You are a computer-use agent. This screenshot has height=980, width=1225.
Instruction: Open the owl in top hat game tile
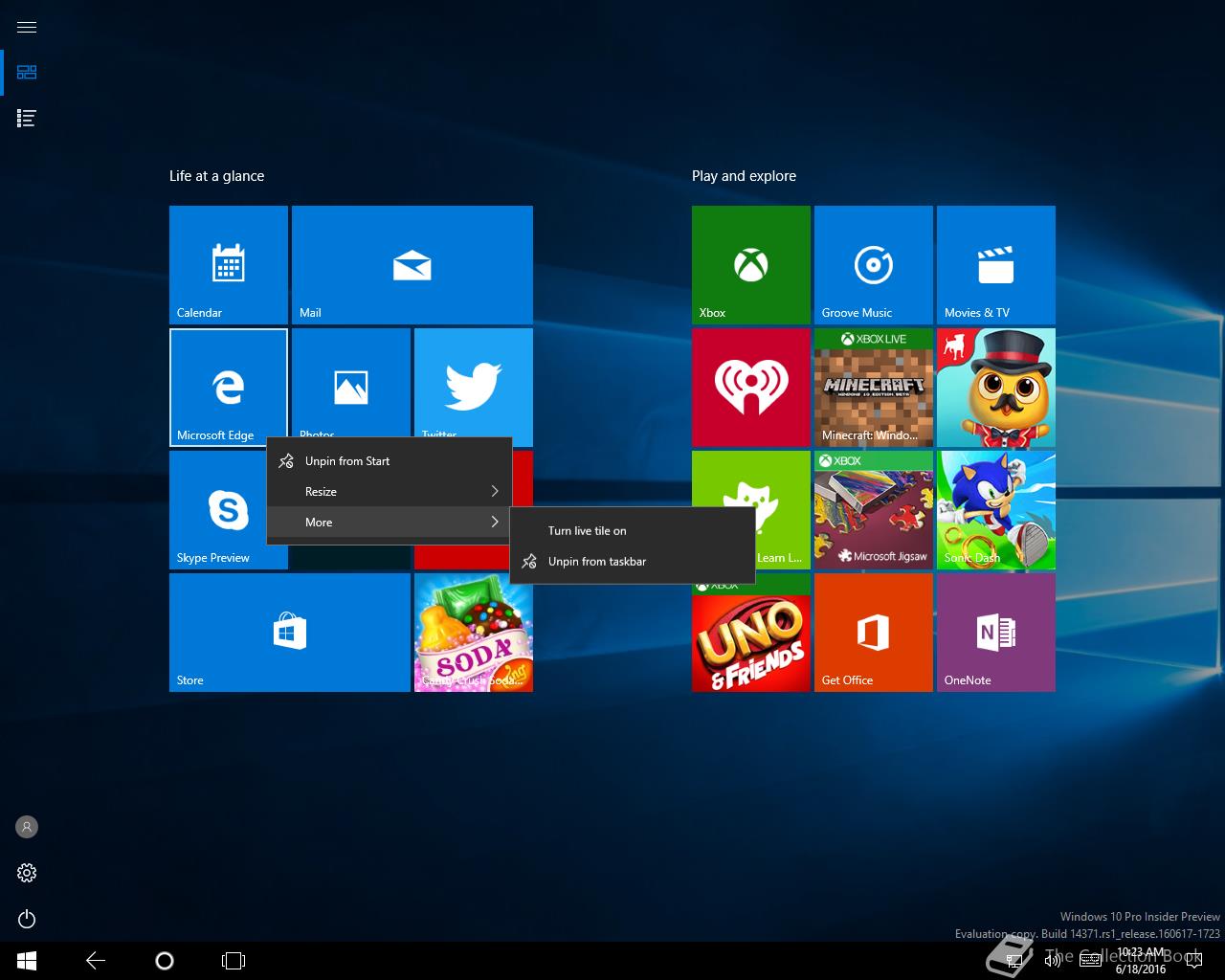[996, 388]
